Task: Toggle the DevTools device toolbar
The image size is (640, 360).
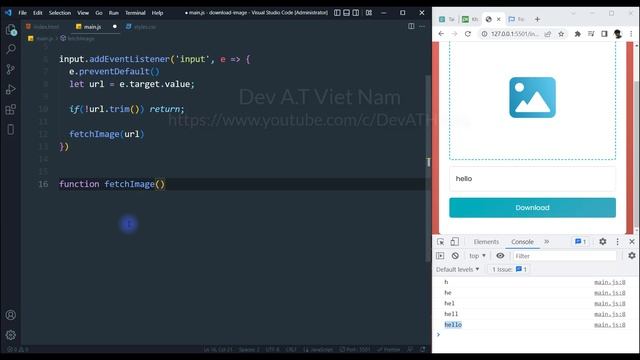Action: click(x=454, y=242)
